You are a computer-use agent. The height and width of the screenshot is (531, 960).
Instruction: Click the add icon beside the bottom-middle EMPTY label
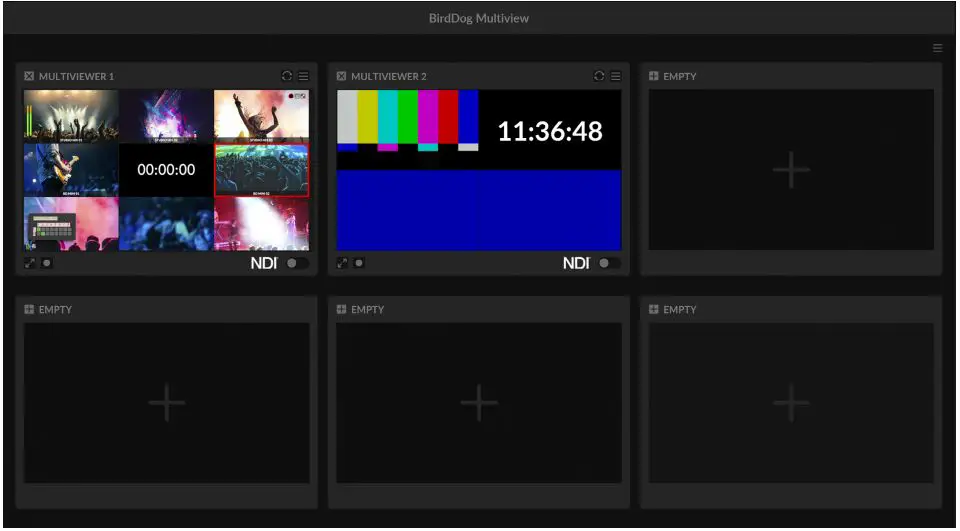click(342, 309)
